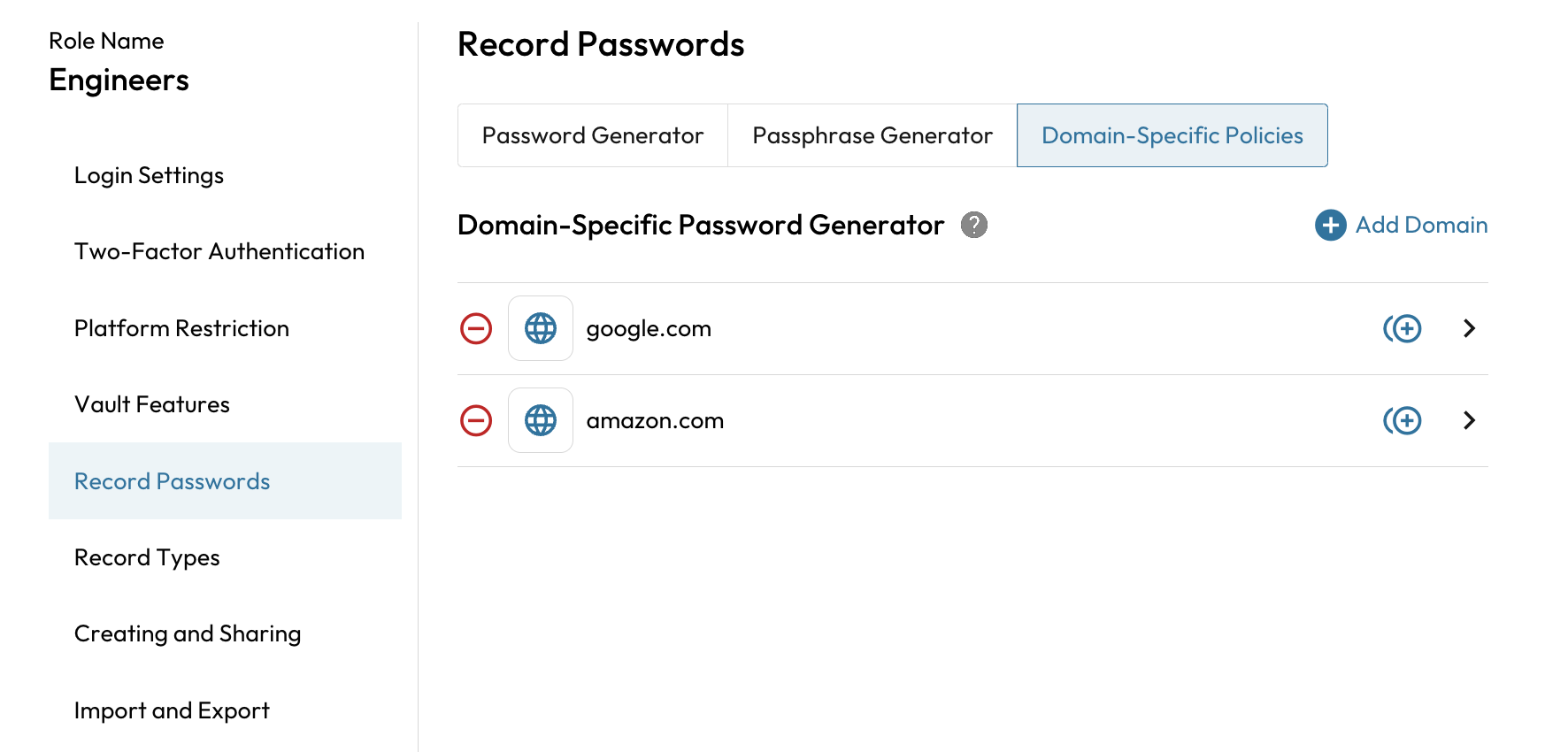Click the Add Domain link
The image size is (1568, 752).
[1421, 225]
